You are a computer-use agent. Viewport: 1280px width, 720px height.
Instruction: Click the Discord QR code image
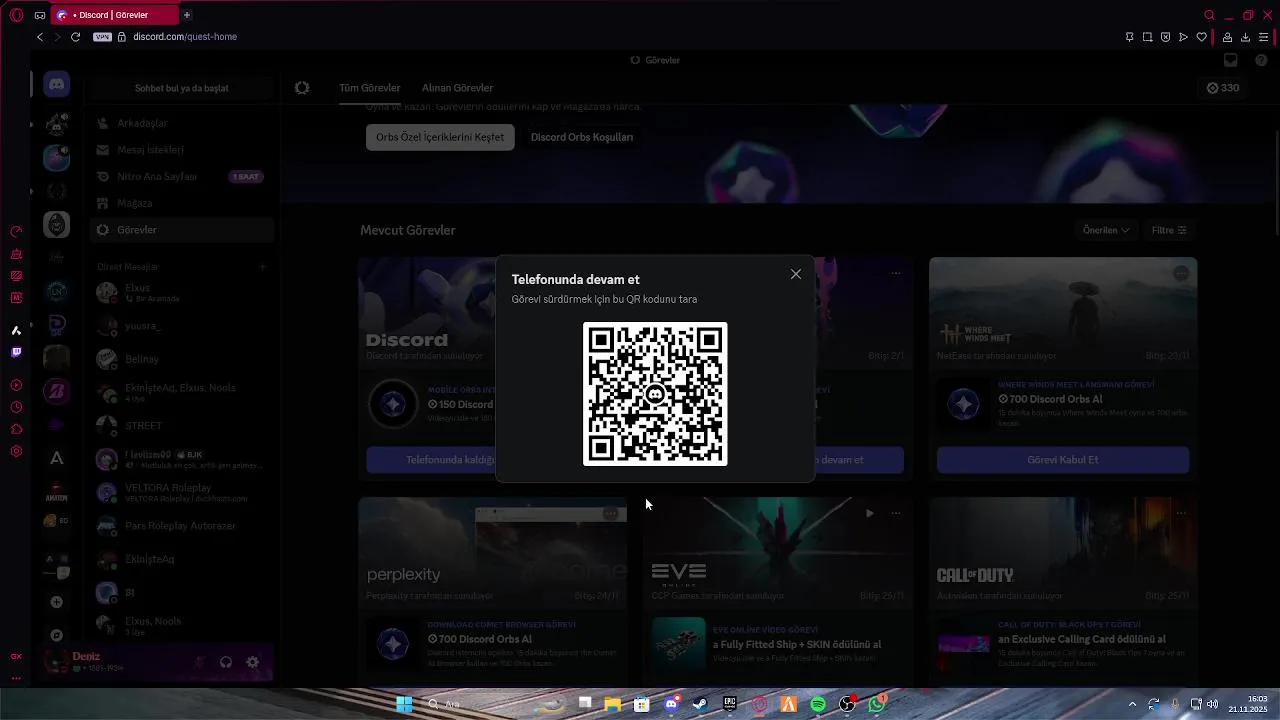coord(655,394)
